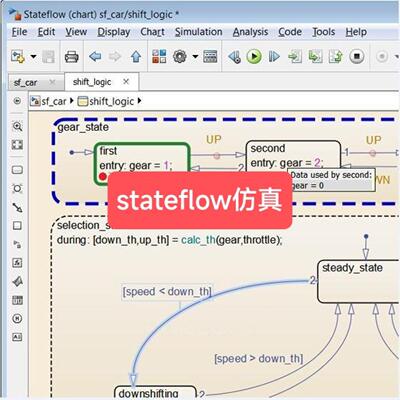
Task: Click the Step In debugger icon
Action: (x=295, y=56)
